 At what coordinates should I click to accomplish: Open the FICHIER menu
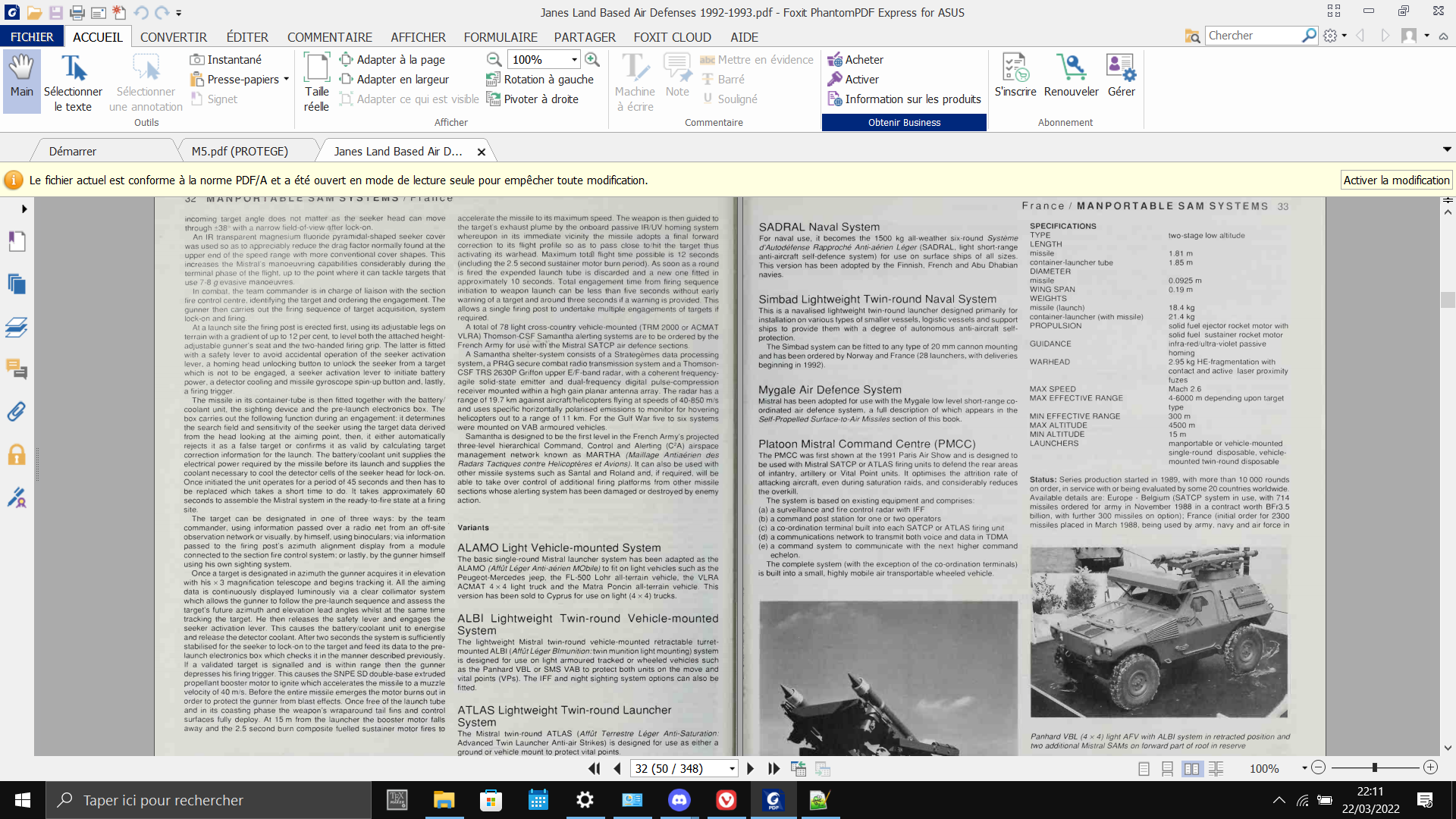coord(32,36)
